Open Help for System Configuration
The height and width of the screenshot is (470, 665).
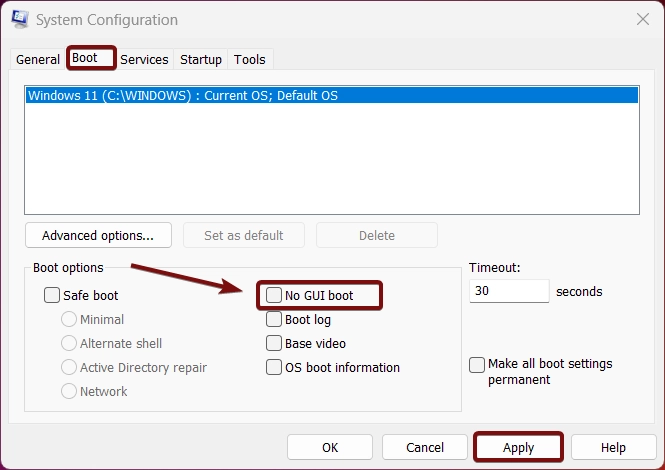[613, 448]
